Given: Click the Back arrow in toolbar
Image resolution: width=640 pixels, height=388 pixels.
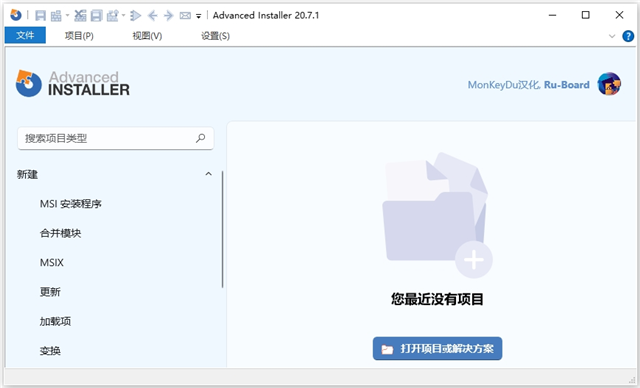Looking at the screenshot, I should (x=153, y=16).
